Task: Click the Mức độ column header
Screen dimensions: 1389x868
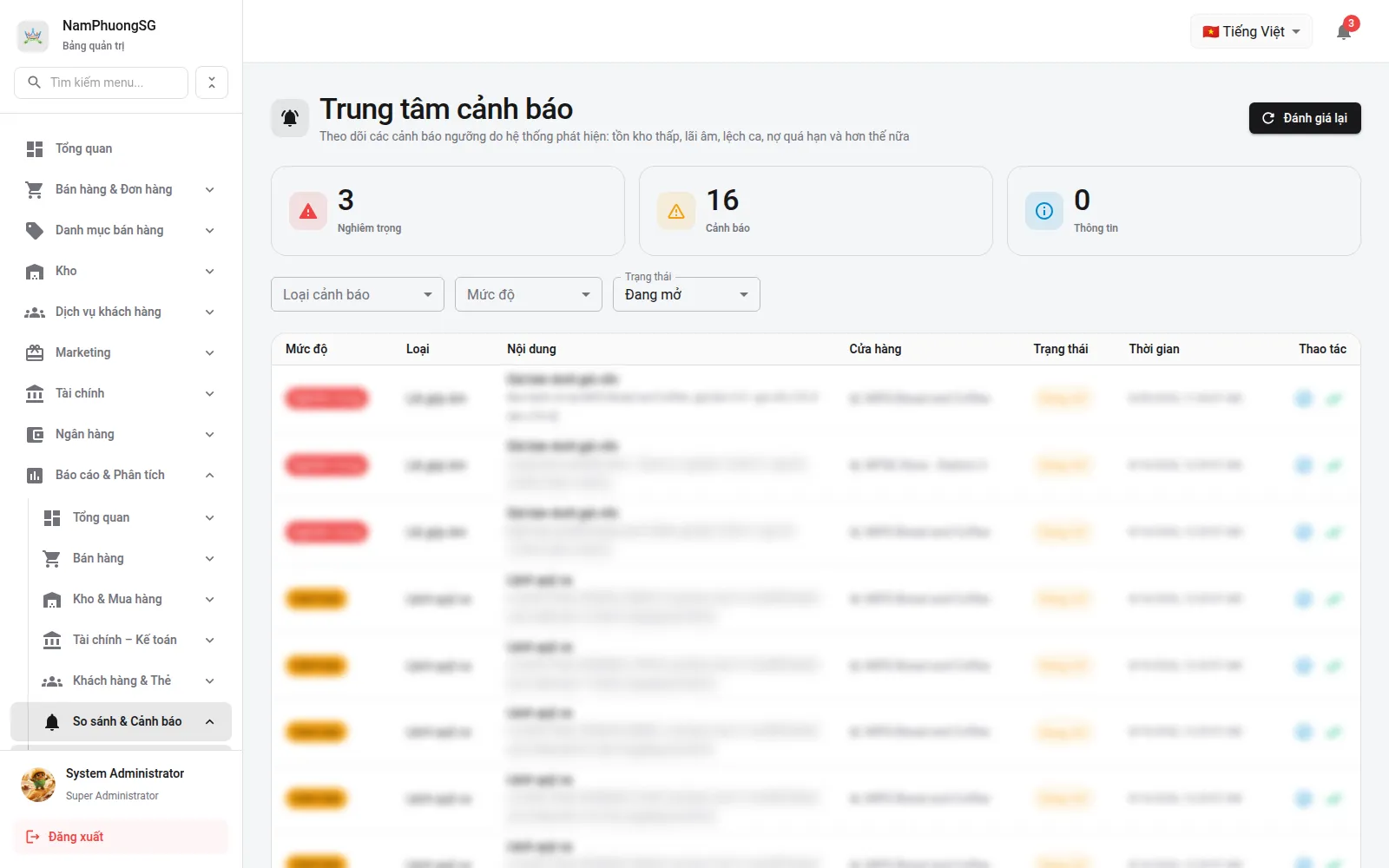Action: click(306, 349)
